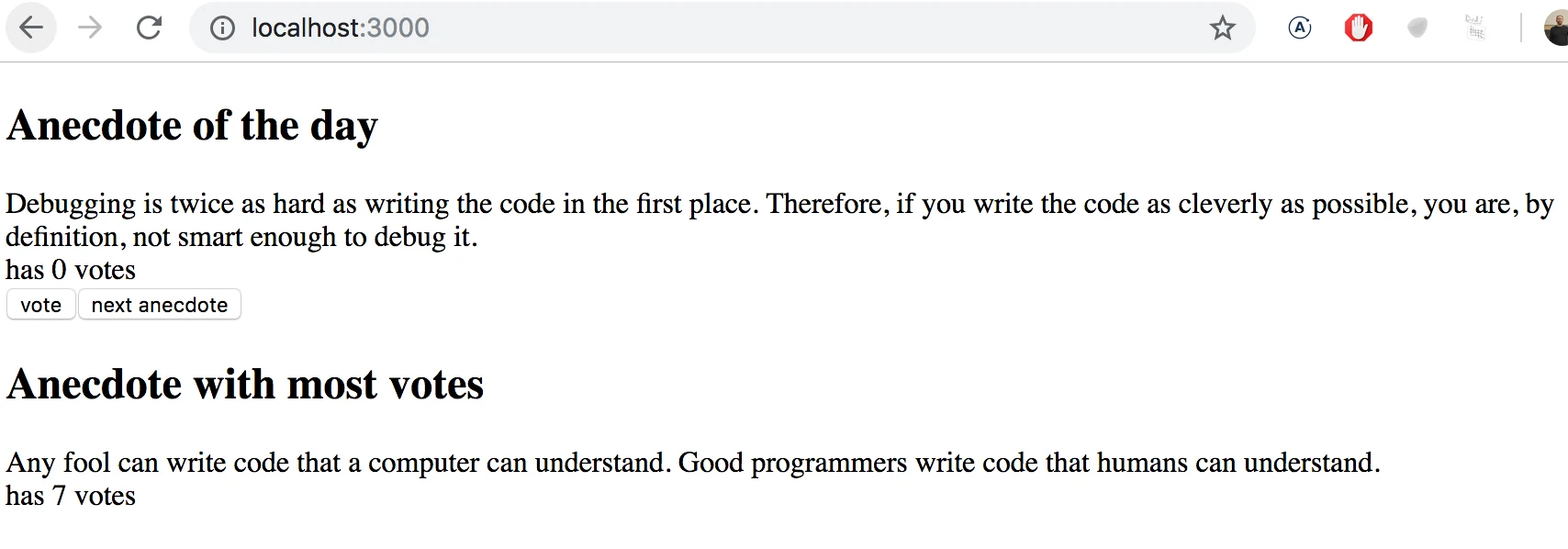Open the profile avatar menu
Screen dimensions: 1568x549
1557,28
